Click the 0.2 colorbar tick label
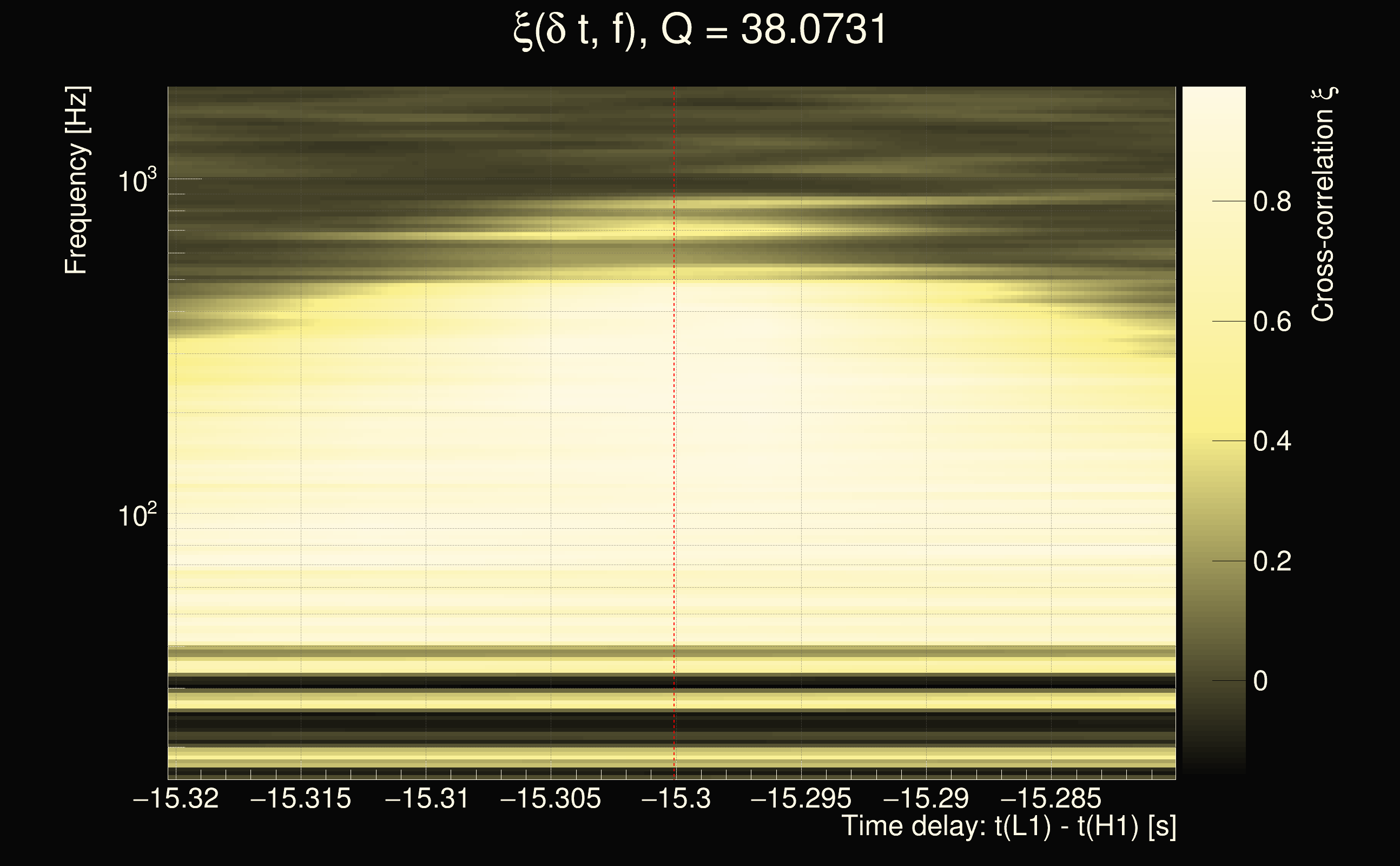This screenshot has height=866, width=1400. click(x=1272, y=561)
